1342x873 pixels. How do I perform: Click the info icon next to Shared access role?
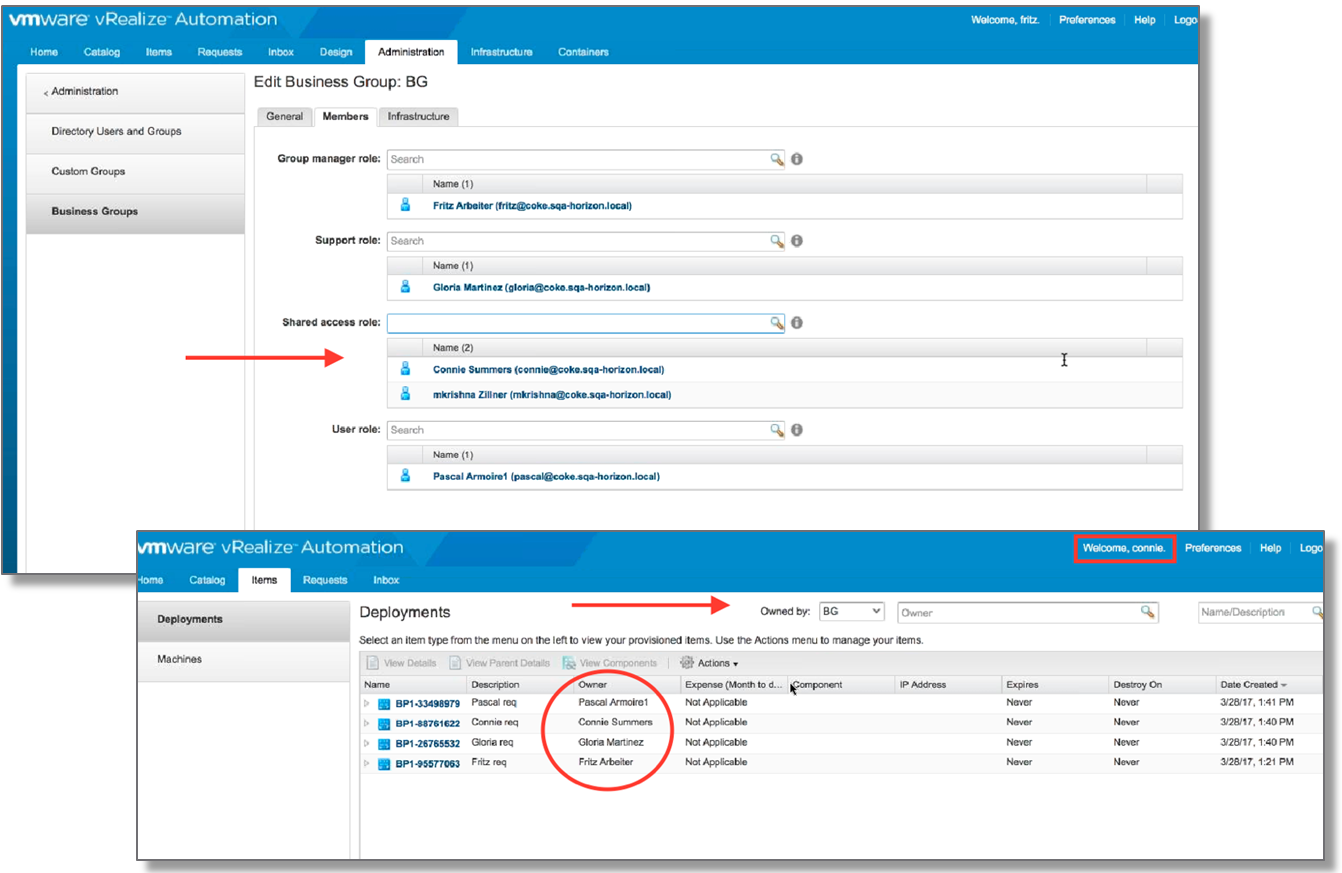[796, 322]
